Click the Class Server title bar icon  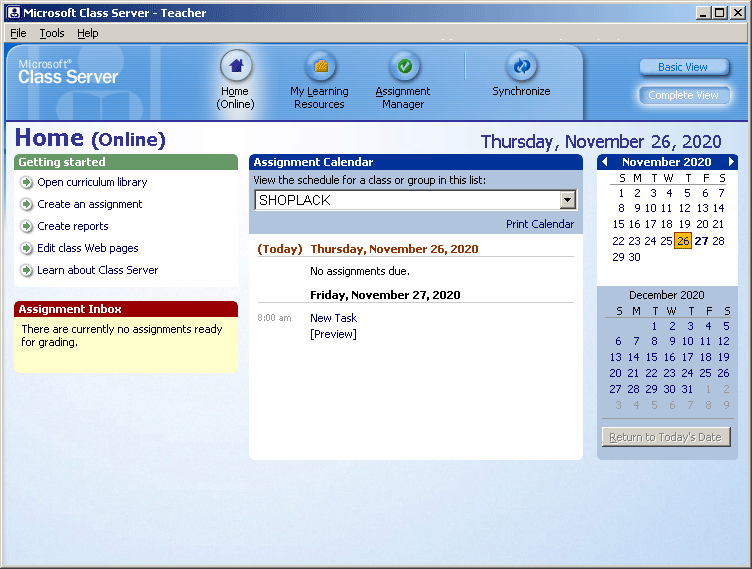point(14,12)
